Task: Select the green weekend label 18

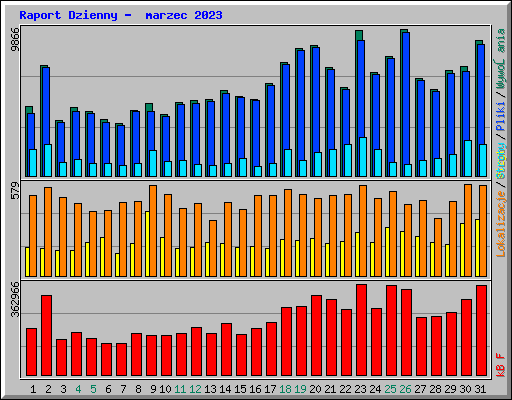Action: pos(285,389)
